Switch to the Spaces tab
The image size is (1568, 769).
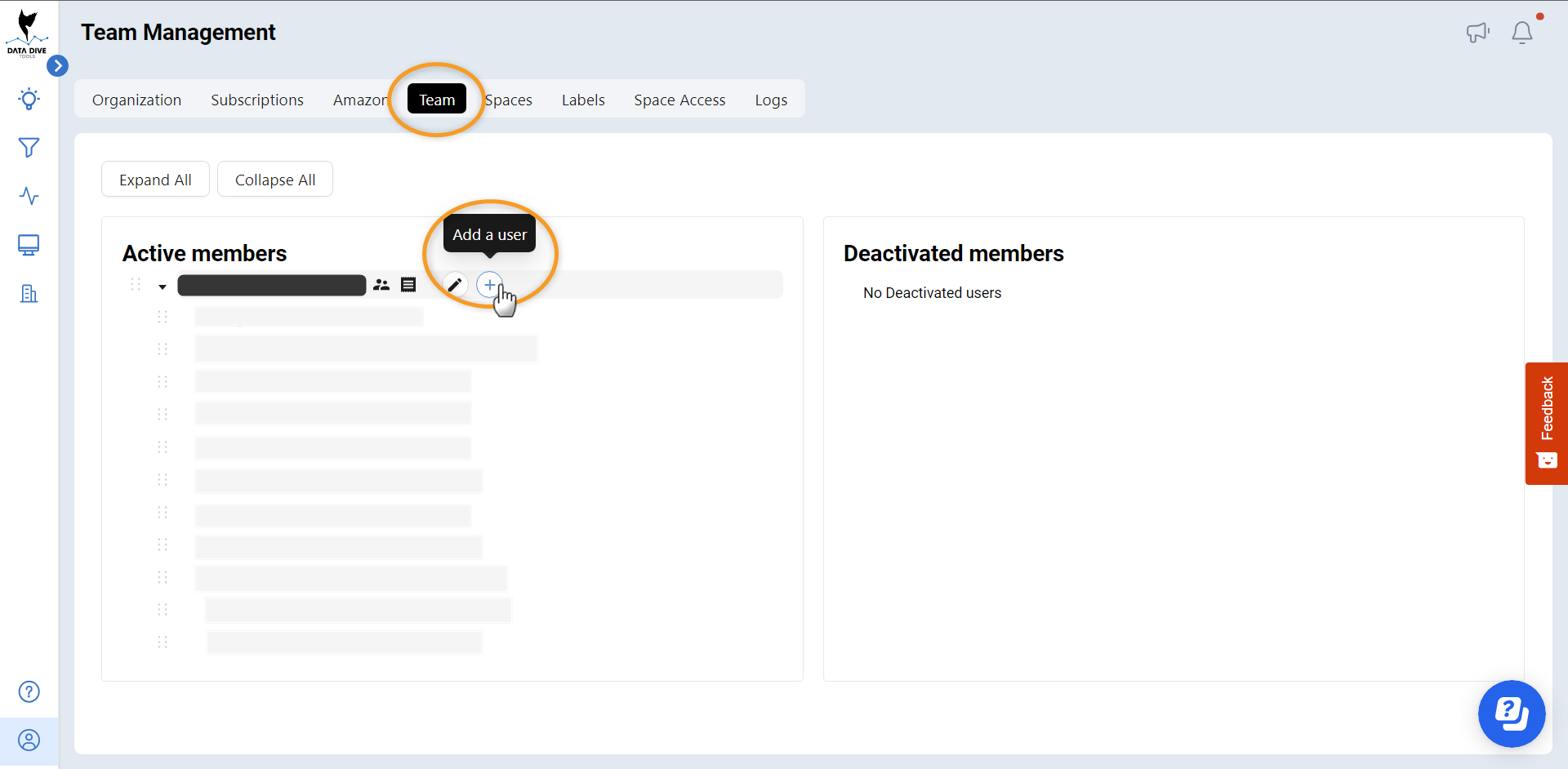point(508,100)
